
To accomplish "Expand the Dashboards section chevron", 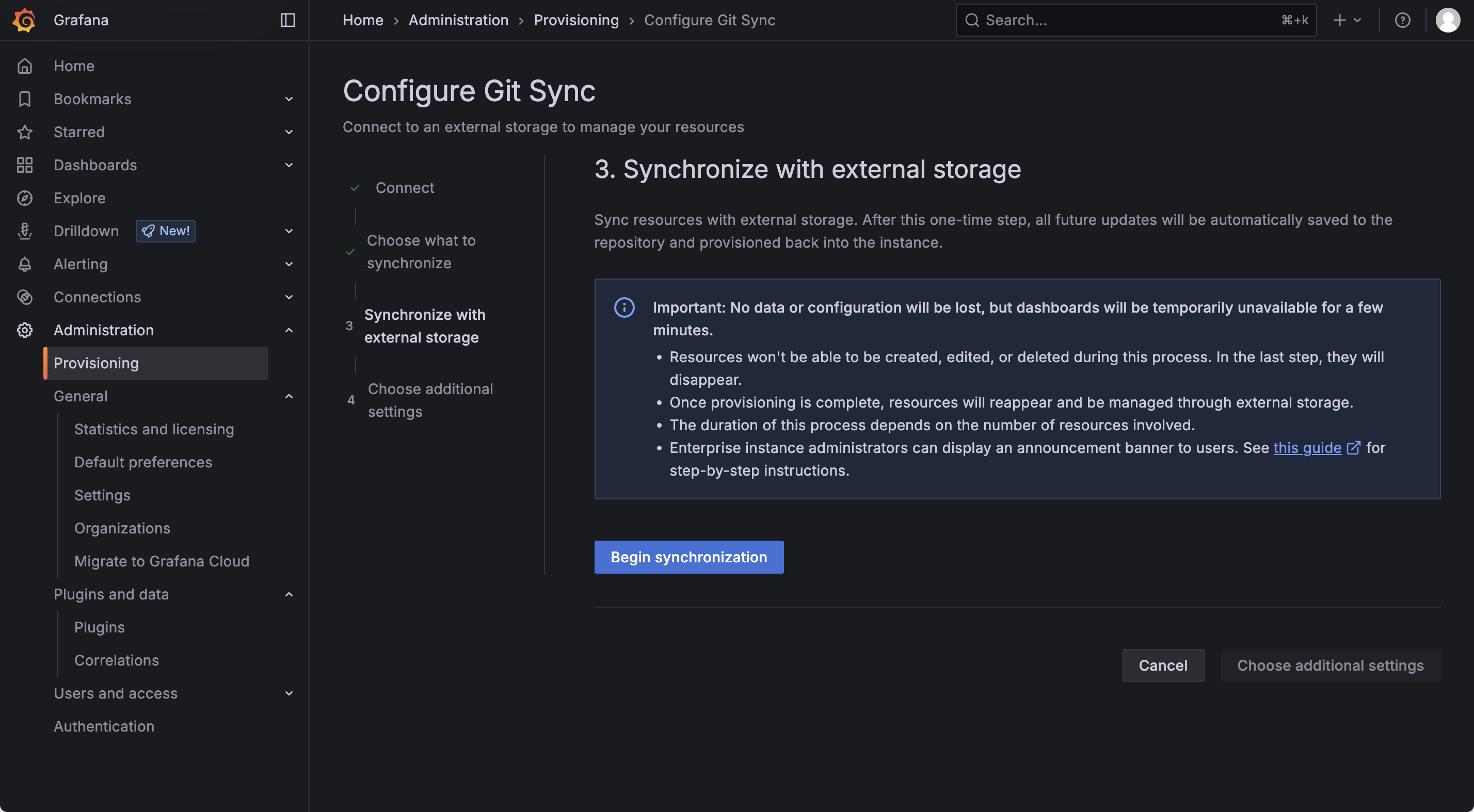I will click(x=289, y=165).
